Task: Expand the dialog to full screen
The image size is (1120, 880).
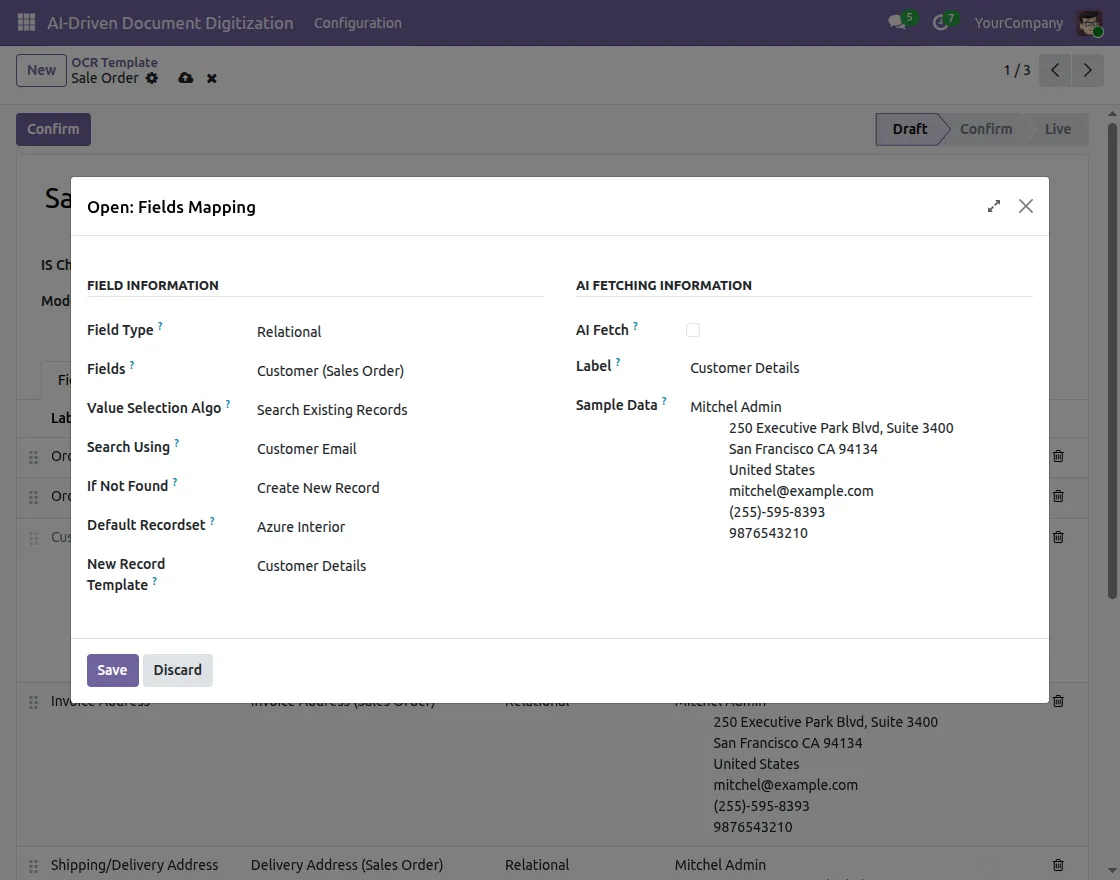Action: click(994, 206)
